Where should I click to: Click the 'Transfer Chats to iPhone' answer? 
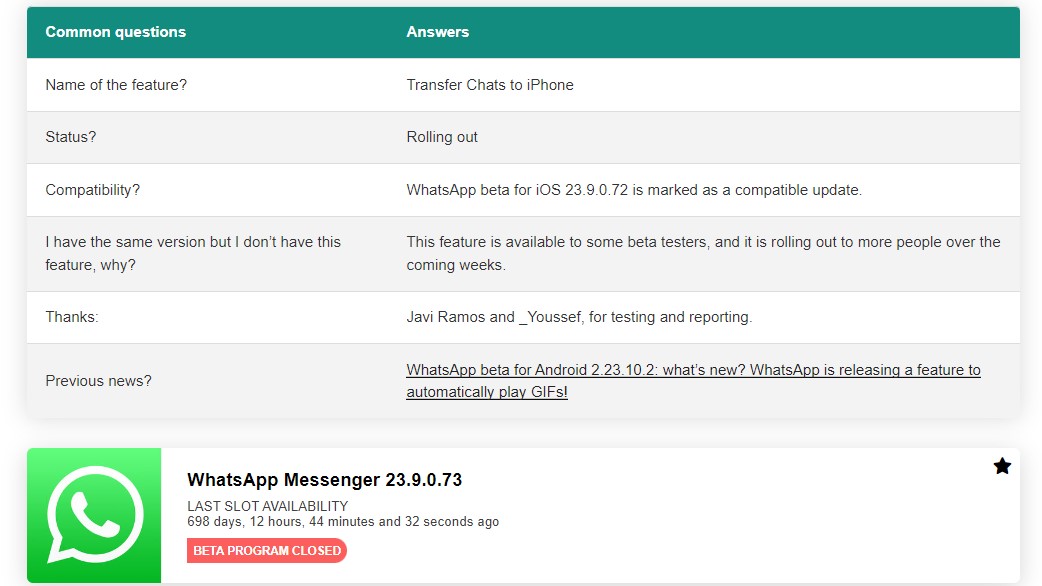coord(489,85)
